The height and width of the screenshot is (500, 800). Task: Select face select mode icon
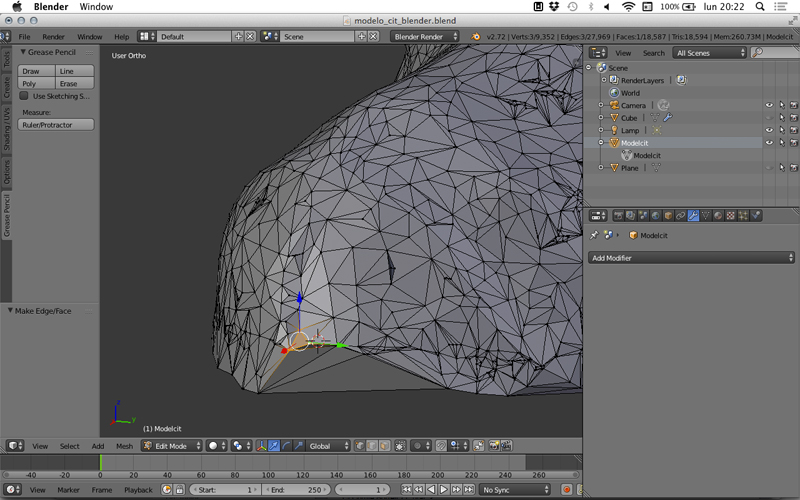coord(384,446)
